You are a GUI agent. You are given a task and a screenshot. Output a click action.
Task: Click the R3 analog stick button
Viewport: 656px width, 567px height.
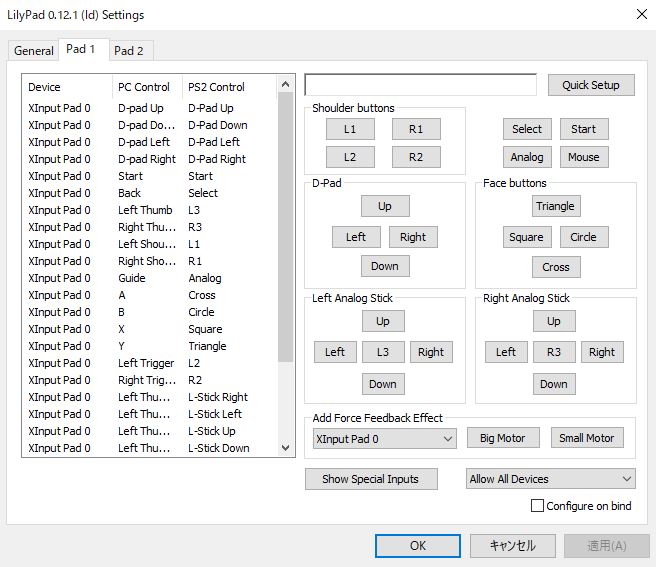(554, 352)
